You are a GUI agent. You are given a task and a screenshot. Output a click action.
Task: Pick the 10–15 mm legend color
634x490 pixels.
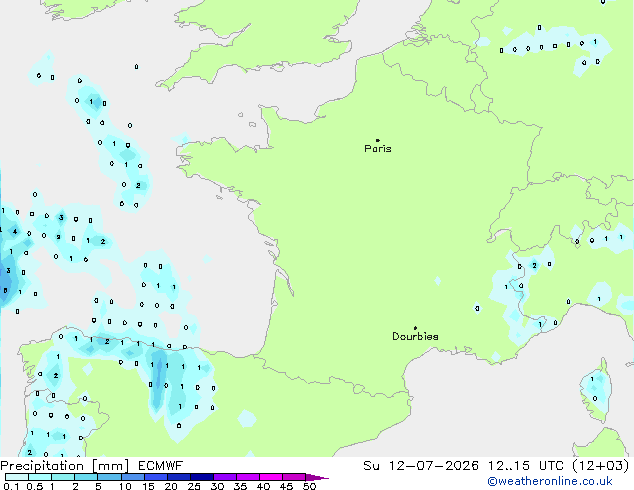[132, 477]
